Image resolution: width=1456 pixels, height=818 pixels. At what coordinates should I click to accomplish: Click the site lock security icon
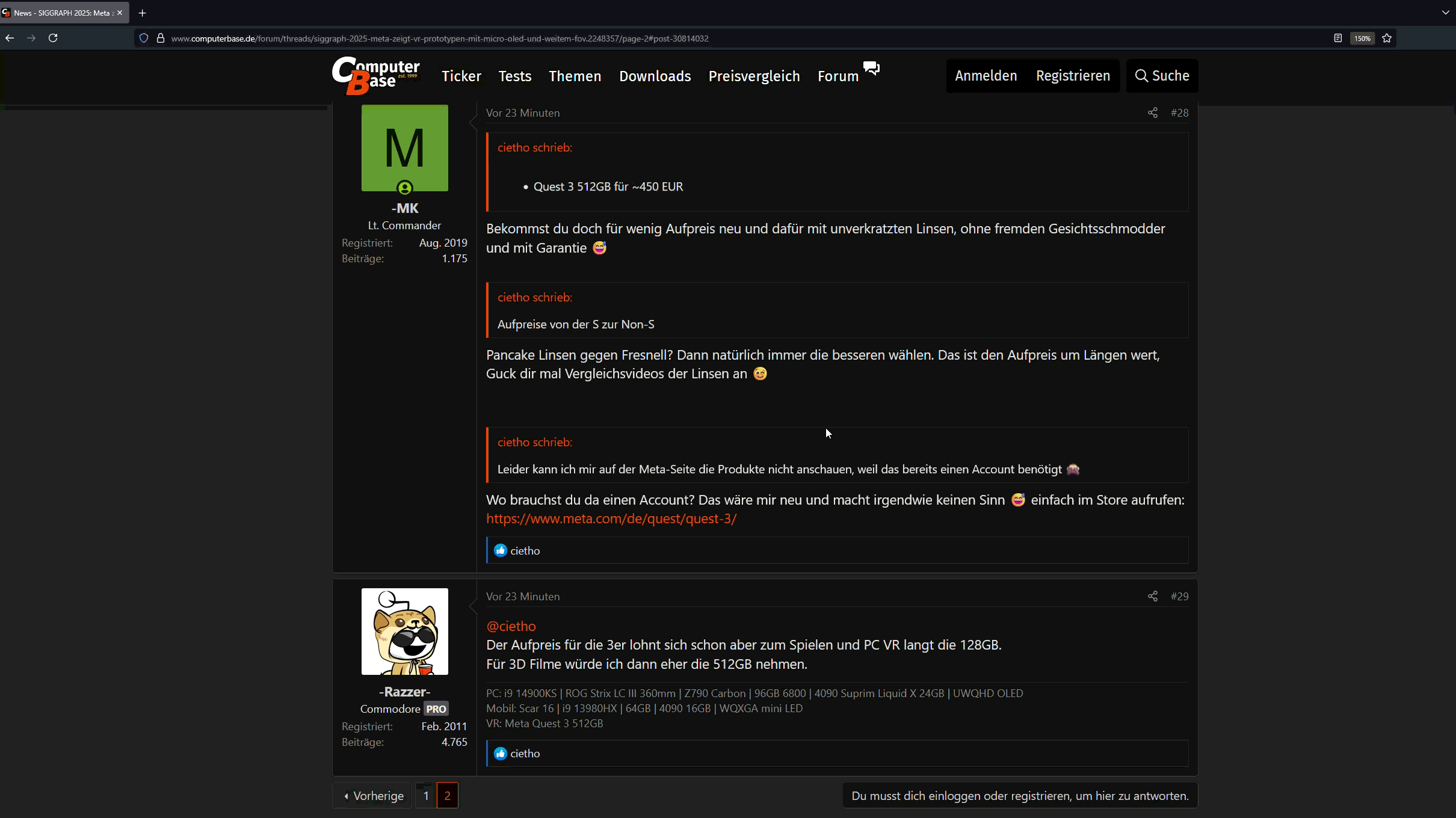tap(161, 38)
